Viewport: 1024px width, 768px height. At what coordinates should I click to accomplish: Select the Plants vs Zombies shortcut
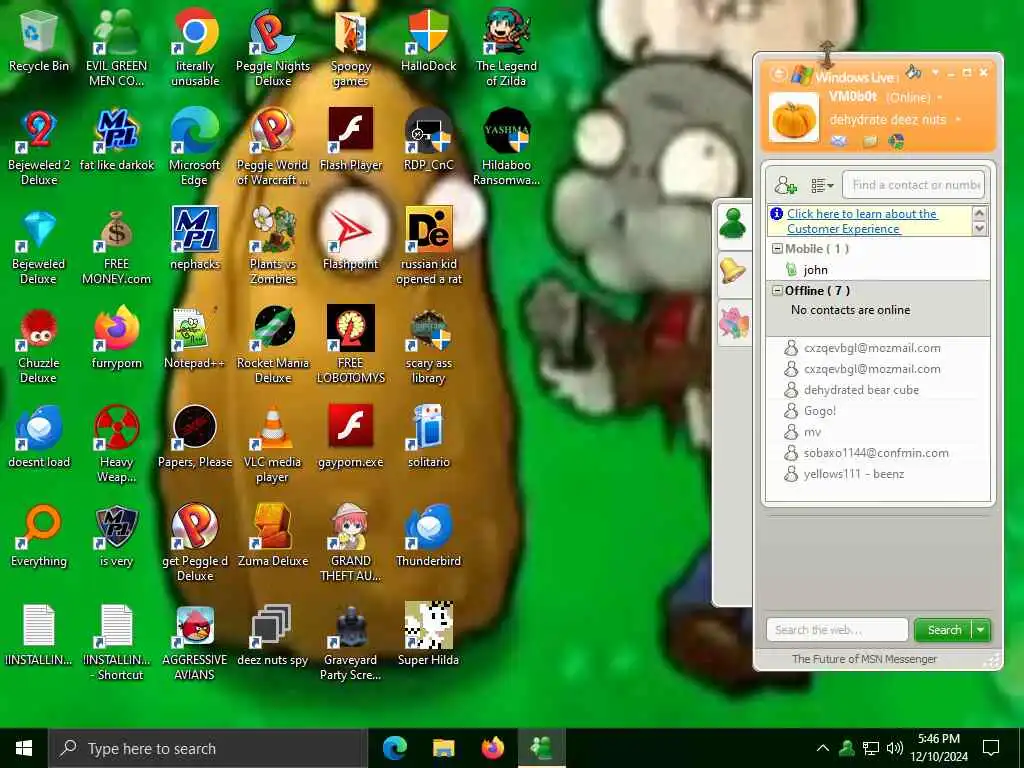pyautogui.click(x=273, y=246)
